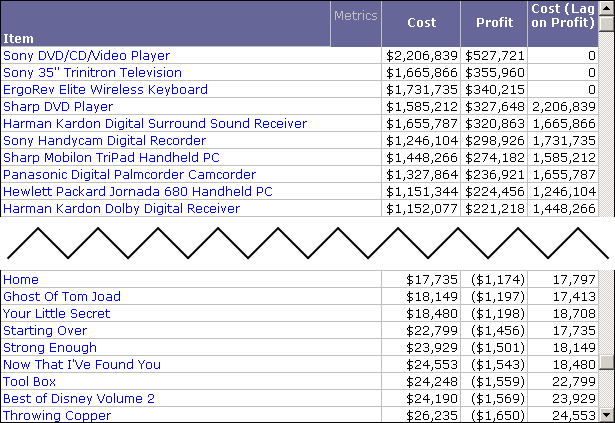Click the Metrics header label
615x423 pixels.
pyautogui.click(x=355, y=16)
